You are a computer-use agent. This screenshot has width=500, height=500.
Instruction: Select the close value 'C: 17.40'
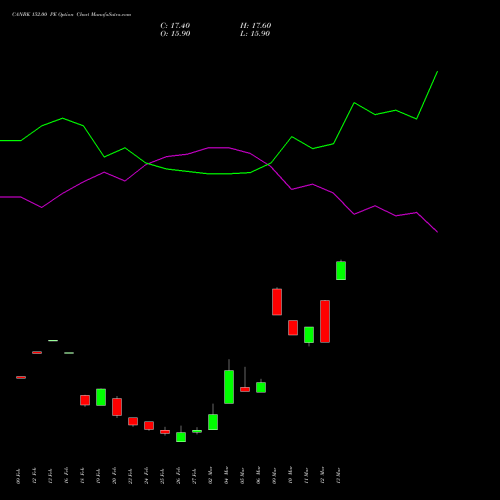click(175, 26)
